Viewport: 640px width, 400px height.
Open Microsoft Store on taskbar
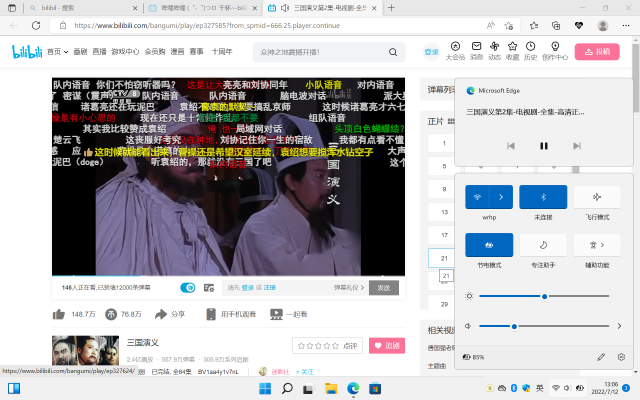coord(375,388)
